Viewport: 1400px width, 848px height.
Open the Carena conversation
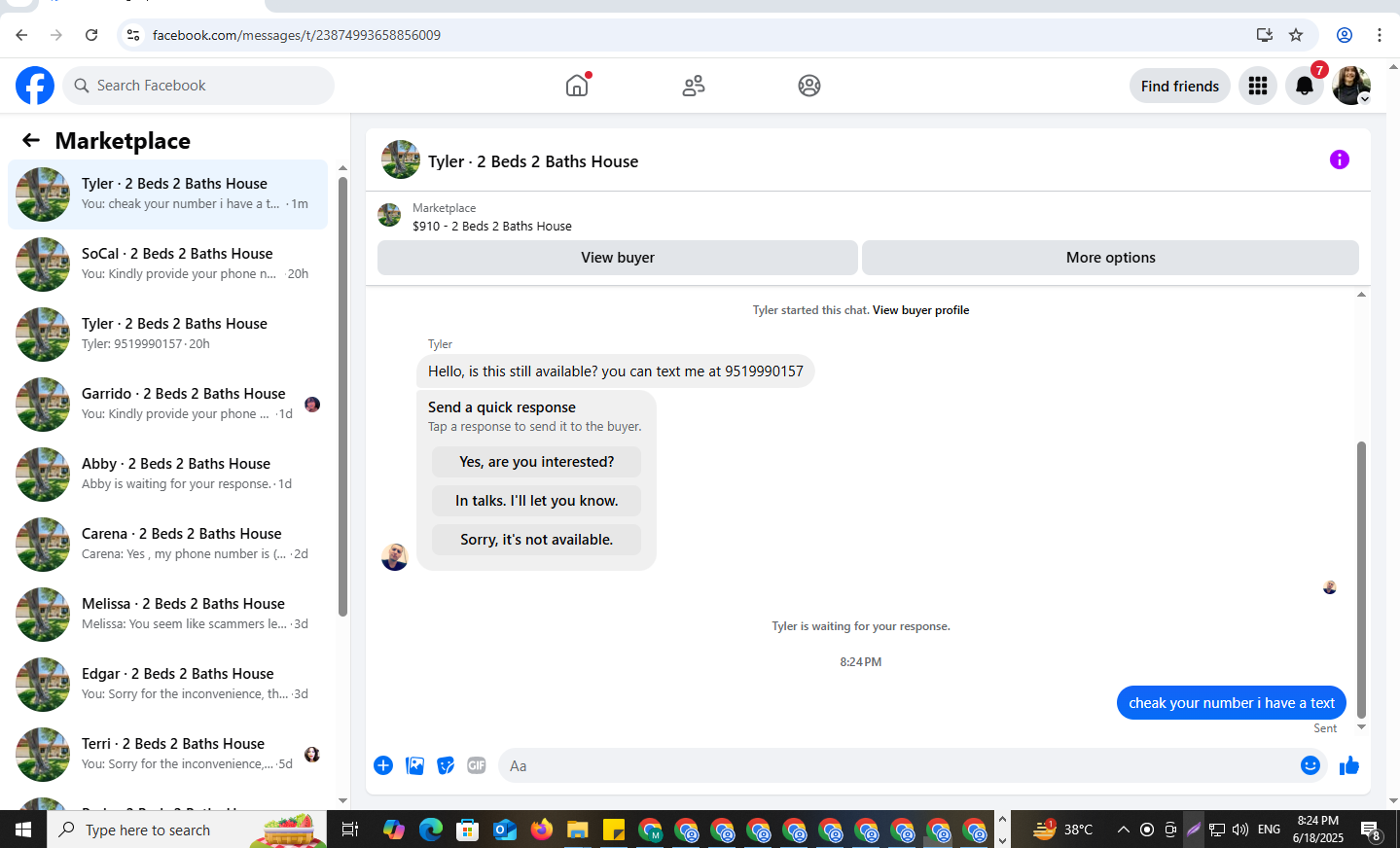(x=168, y=545)
